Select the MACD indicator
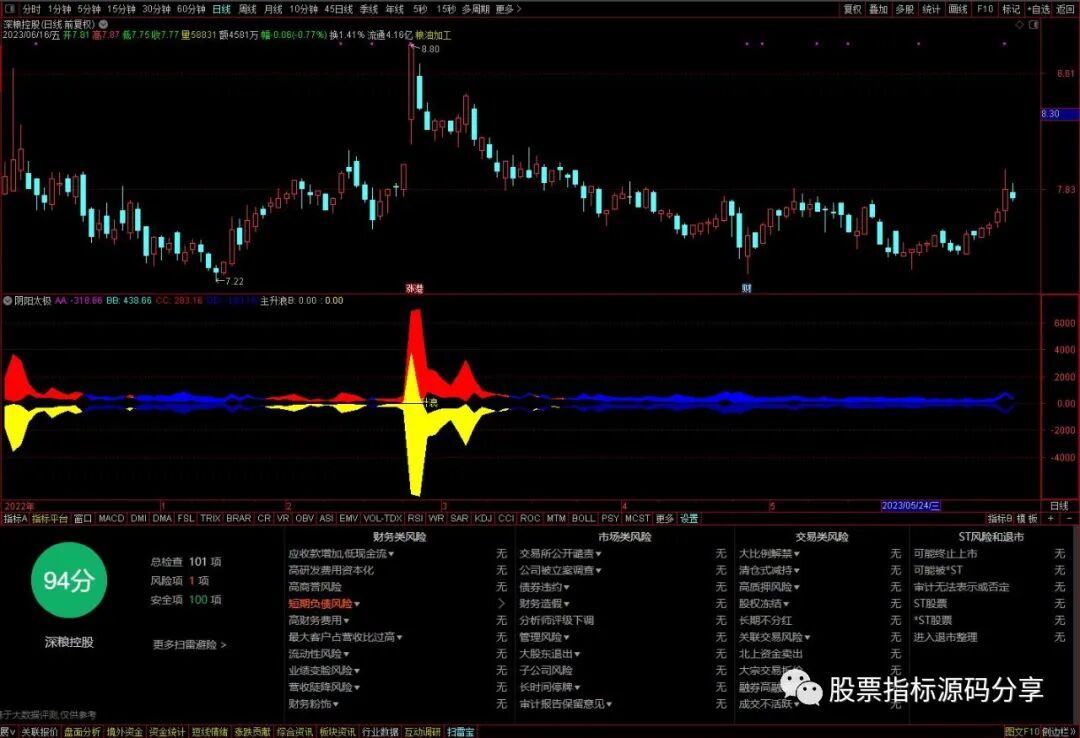 coord(111,518)
